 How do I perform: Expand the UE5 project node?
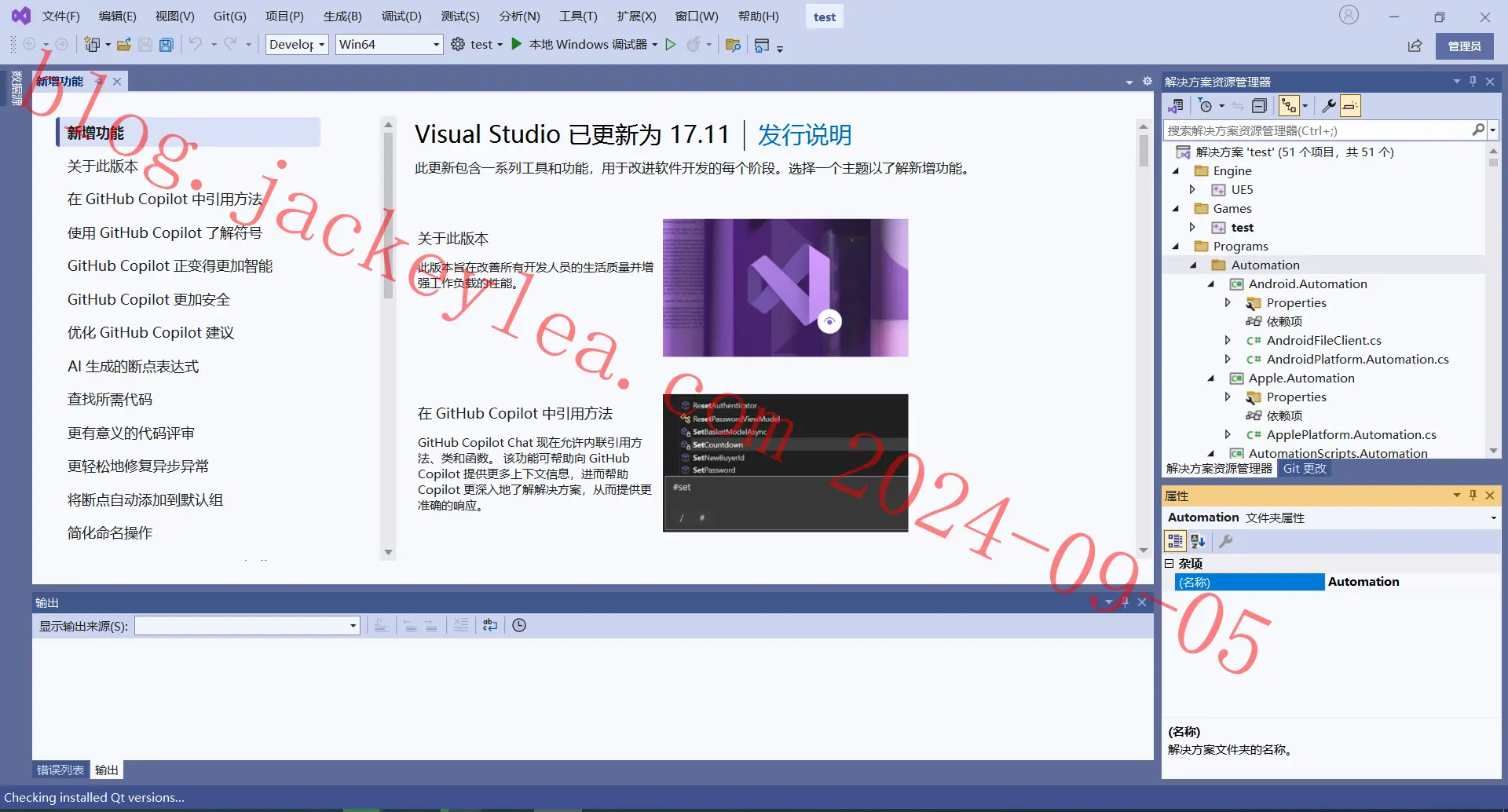pos(1192,189)
